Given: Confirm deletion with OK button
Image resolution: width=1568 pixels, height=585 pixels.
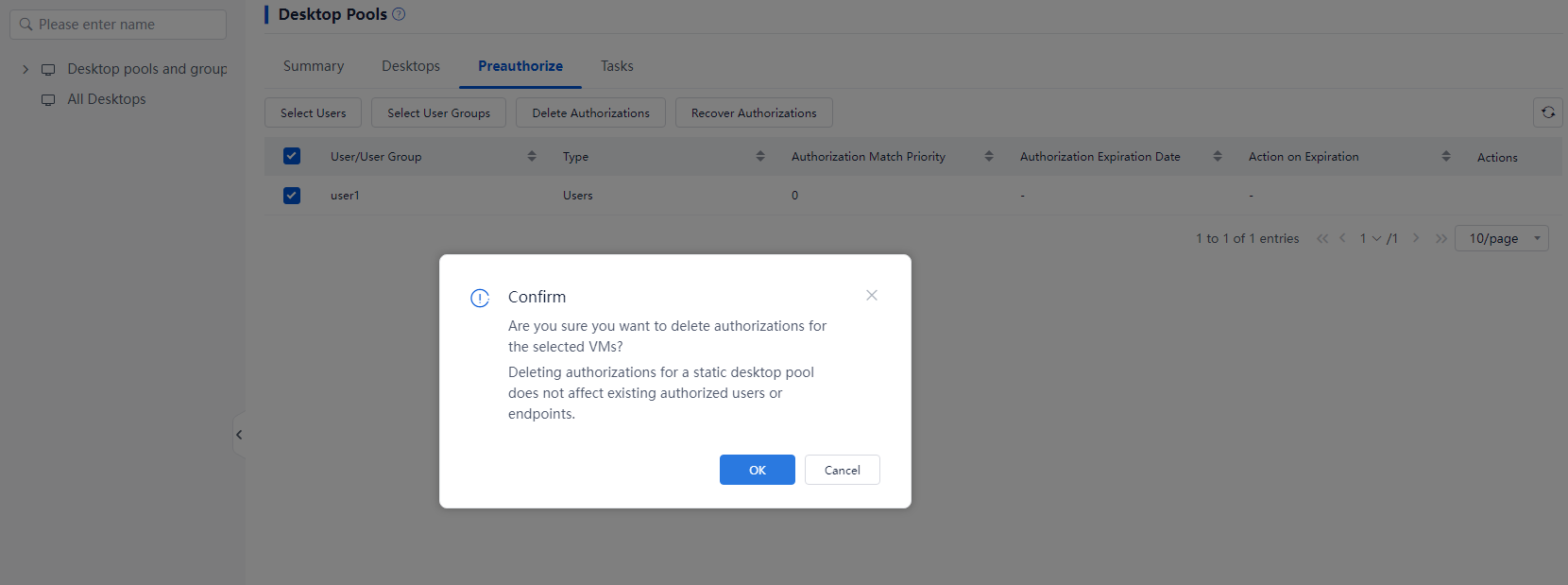Looking at the screenshot, I should (758, 470).
